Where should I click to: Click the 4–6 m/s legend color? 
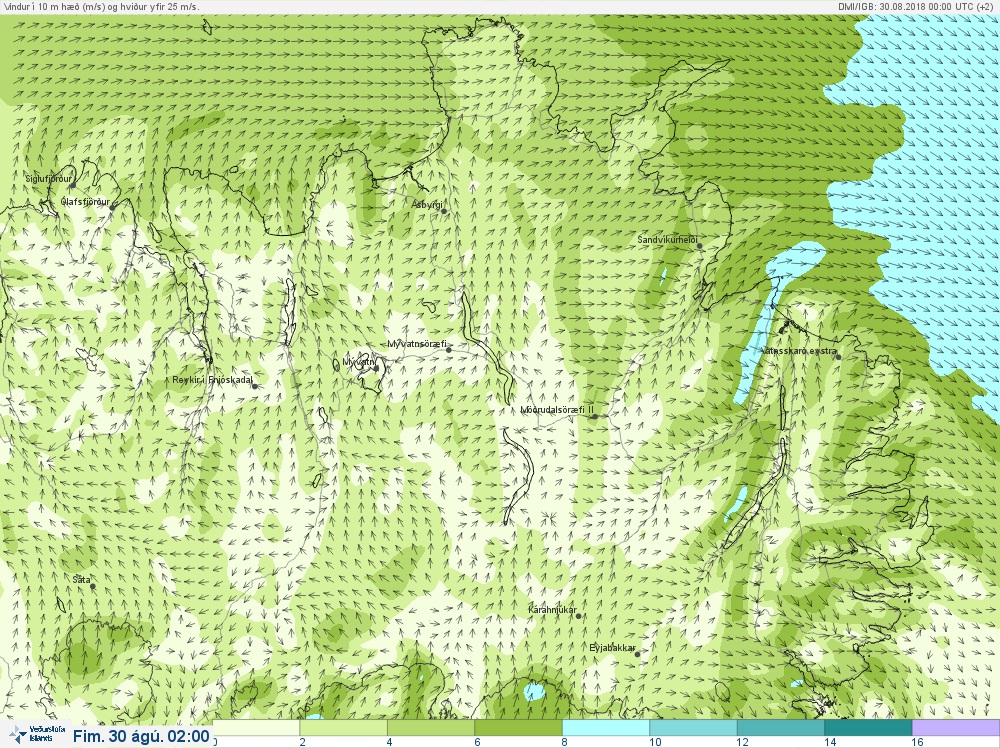click(431, 728)
